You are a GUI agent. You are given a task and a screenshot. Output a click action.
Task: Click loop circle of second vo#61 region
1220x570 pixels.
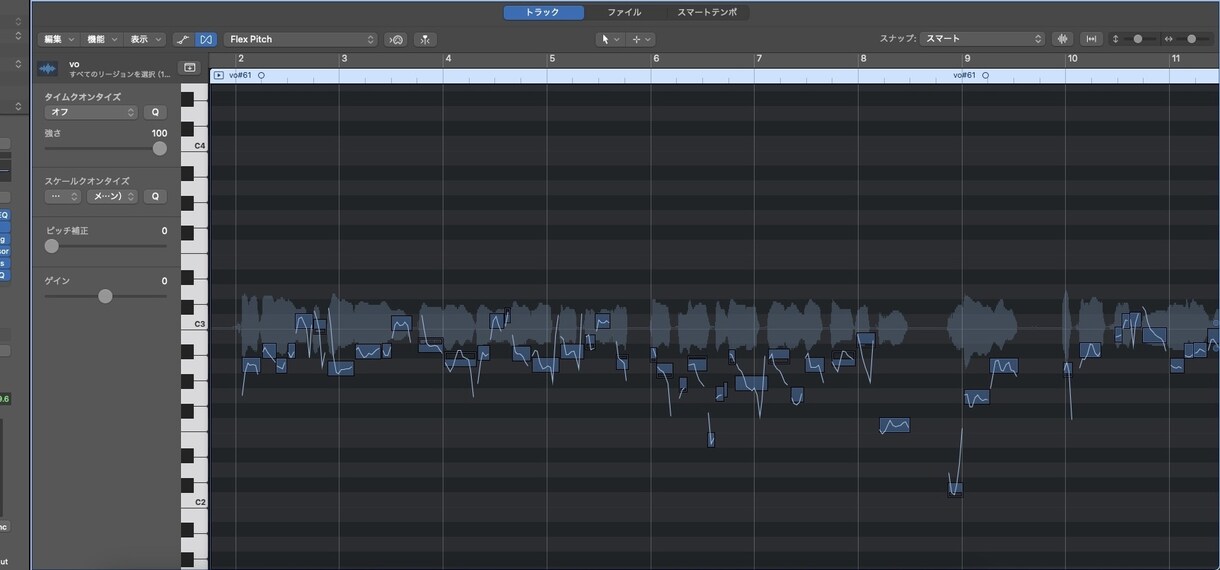point(986,75)
